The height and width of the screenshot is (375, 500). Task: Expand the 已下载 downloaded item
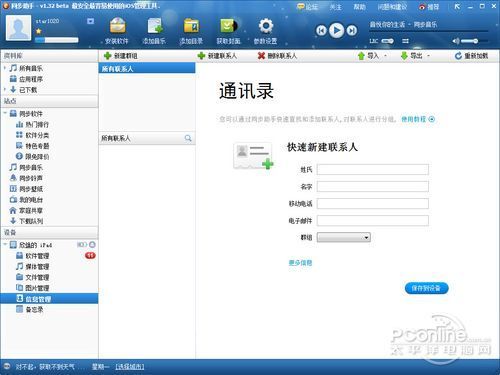pyautogui.click(x=5, y=89)
